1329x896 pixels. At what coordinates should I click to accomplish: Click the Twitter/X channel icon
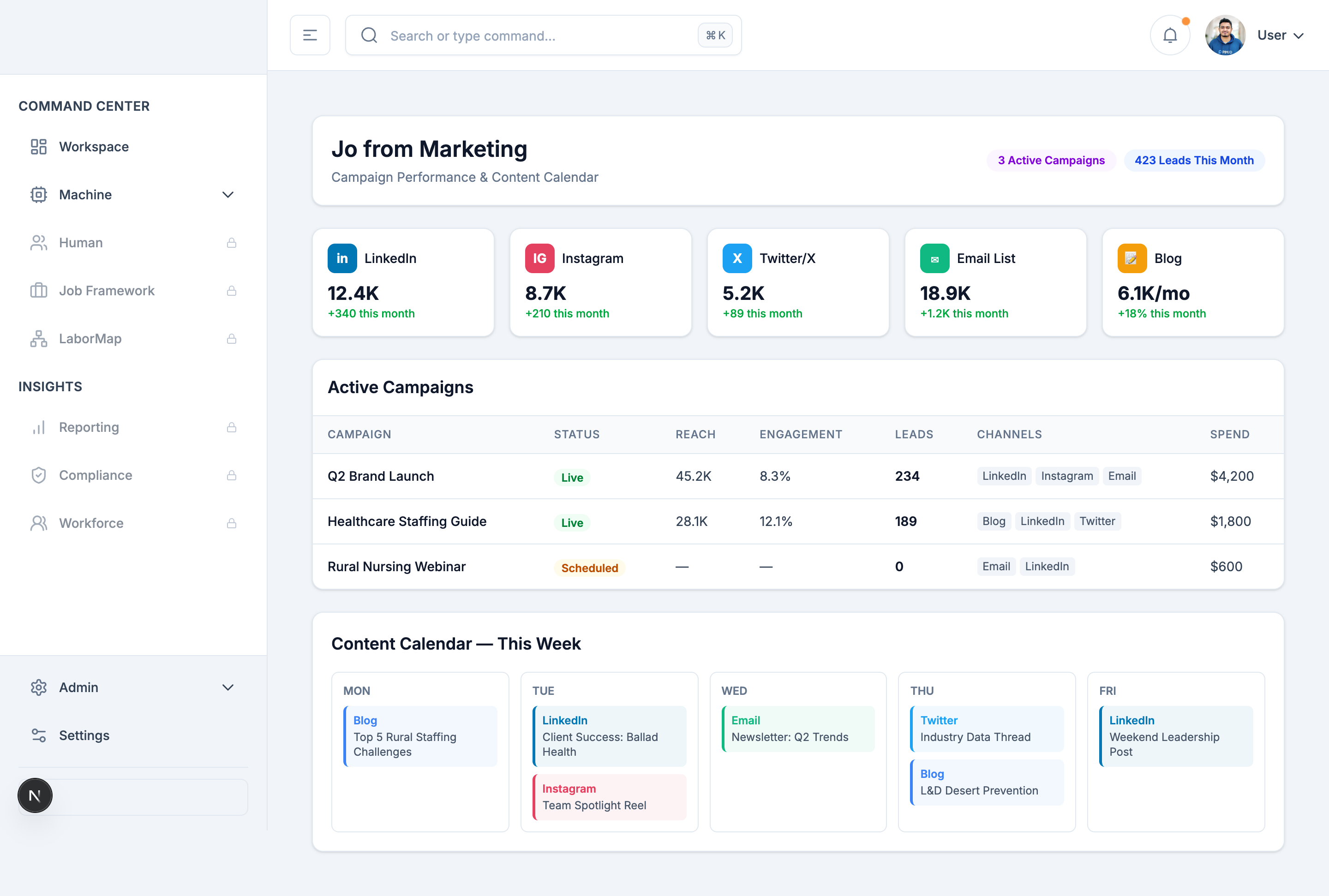pos(736,258)
